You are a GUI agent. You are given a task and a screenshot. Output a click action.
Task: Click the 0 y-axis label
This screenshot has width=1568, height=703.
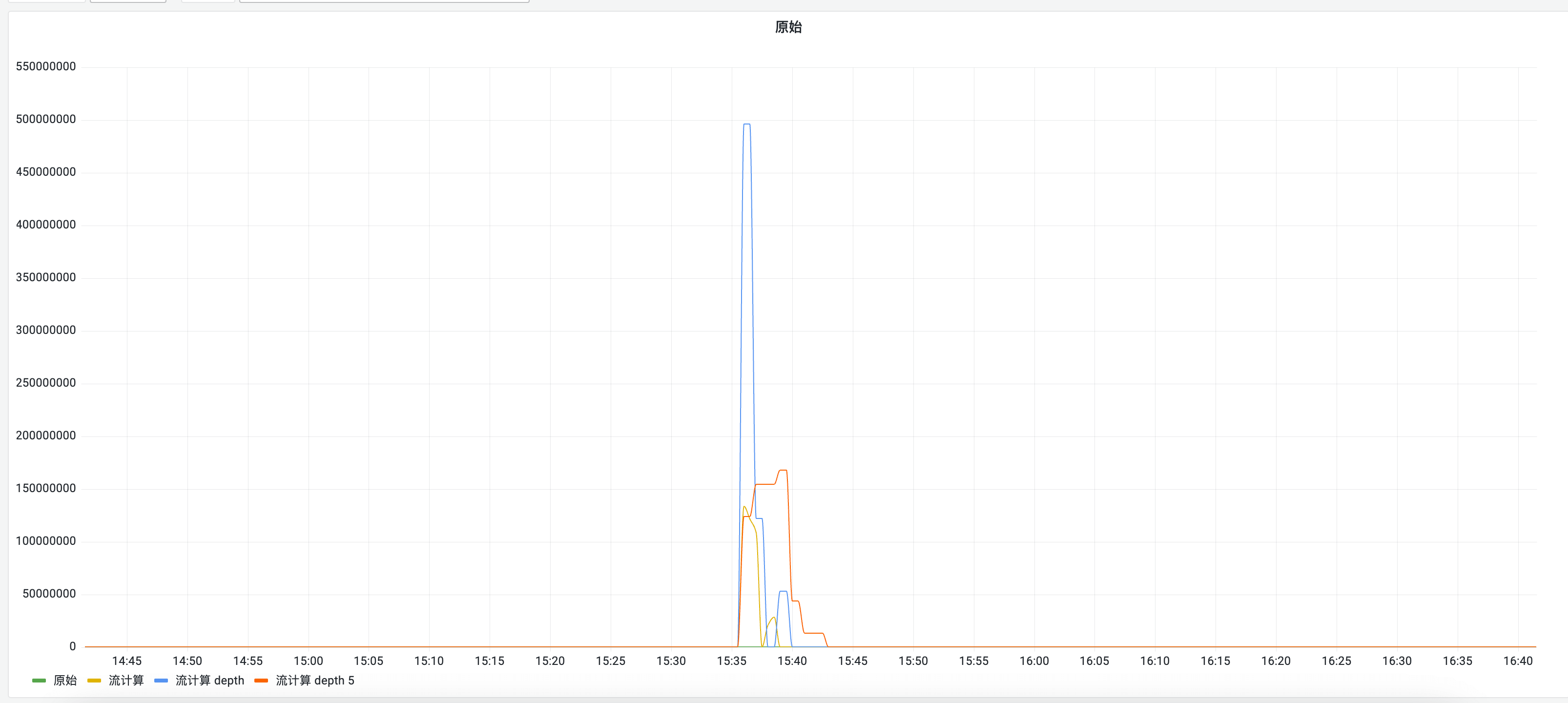pyautogui.click(x=72, y=646)
